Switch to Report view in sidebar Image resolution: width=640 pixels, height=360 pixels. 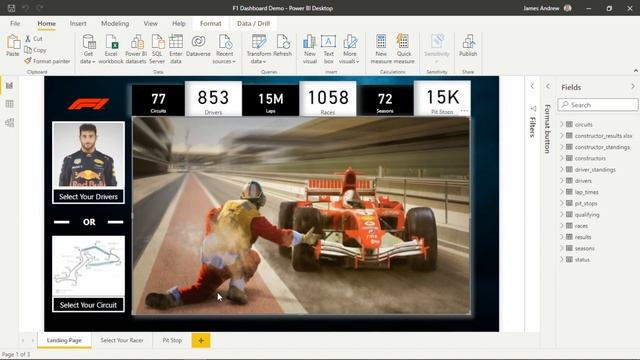[x=9, y=85]
